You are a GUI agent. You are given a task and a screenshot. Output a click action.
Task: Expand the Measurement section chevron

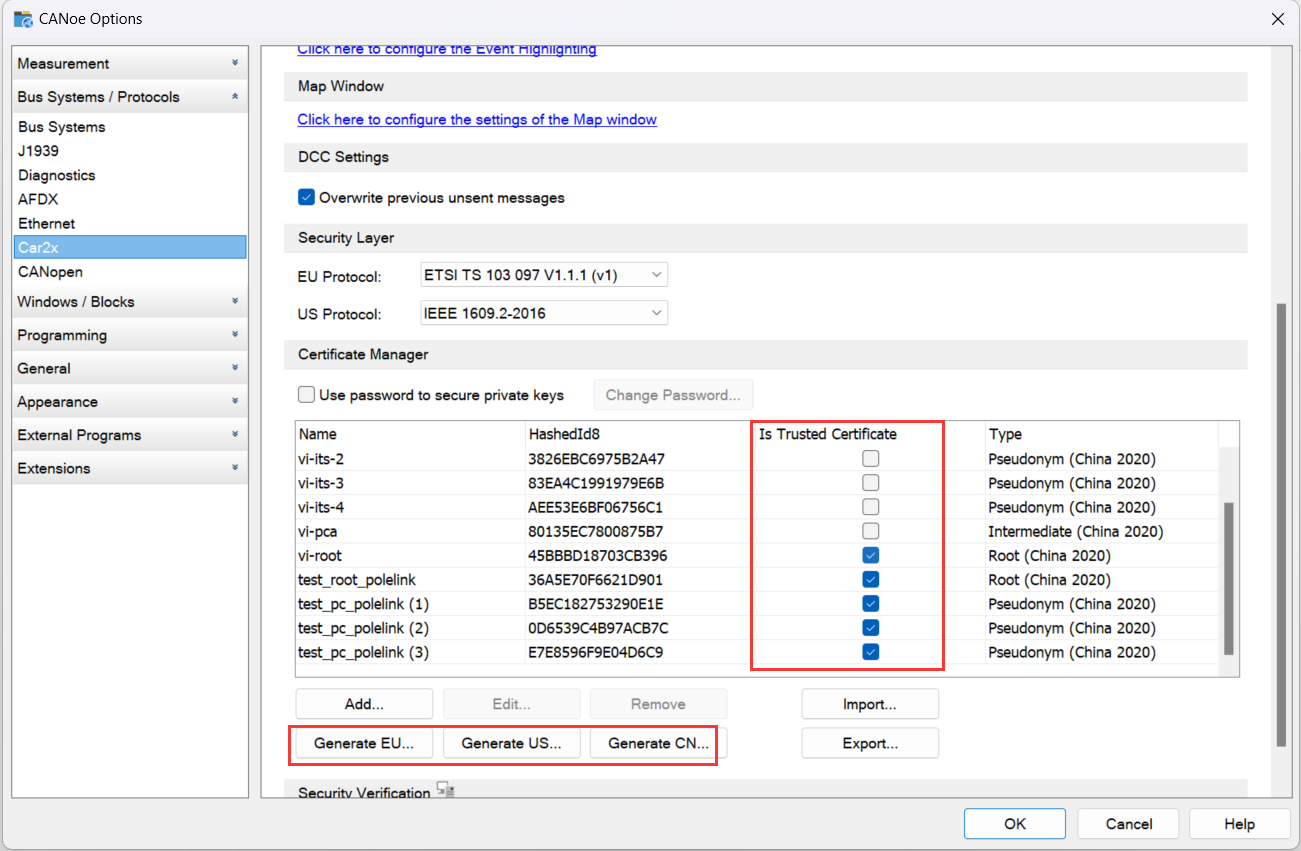pyautogui.click(x=235, y=63)
